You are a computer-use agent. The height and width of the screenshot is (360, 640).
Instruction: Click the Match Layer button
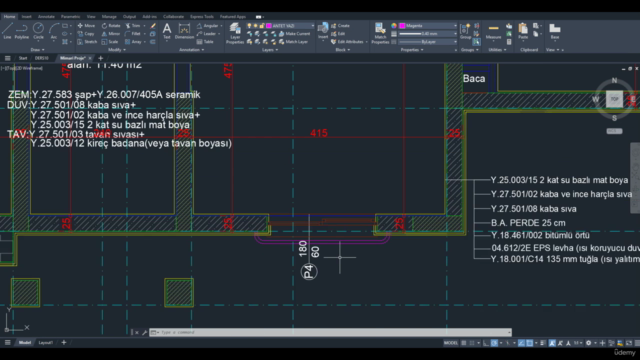coord(293,42)
